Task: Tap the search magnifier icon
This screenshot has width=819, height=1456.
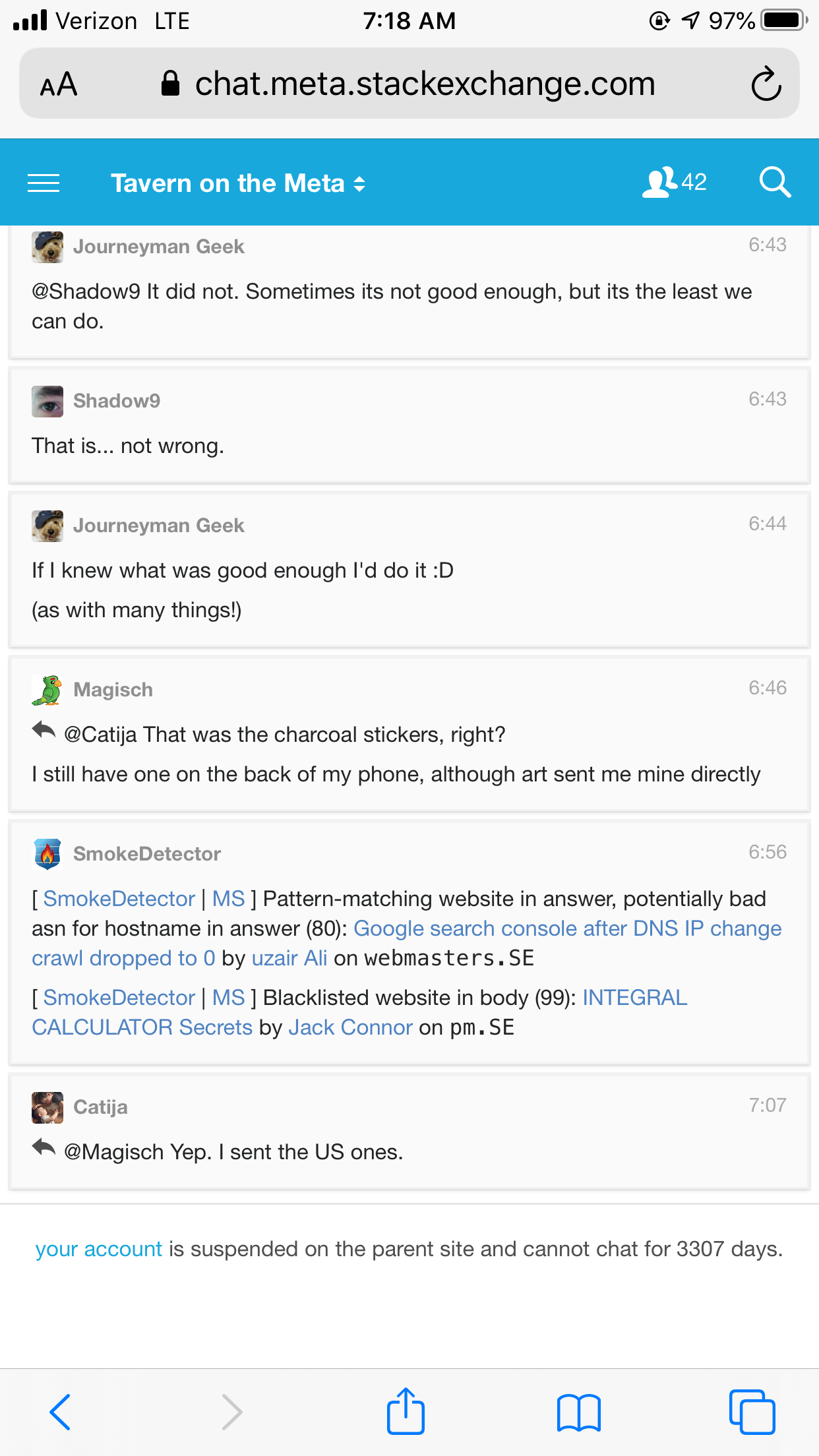Action: 774,183
